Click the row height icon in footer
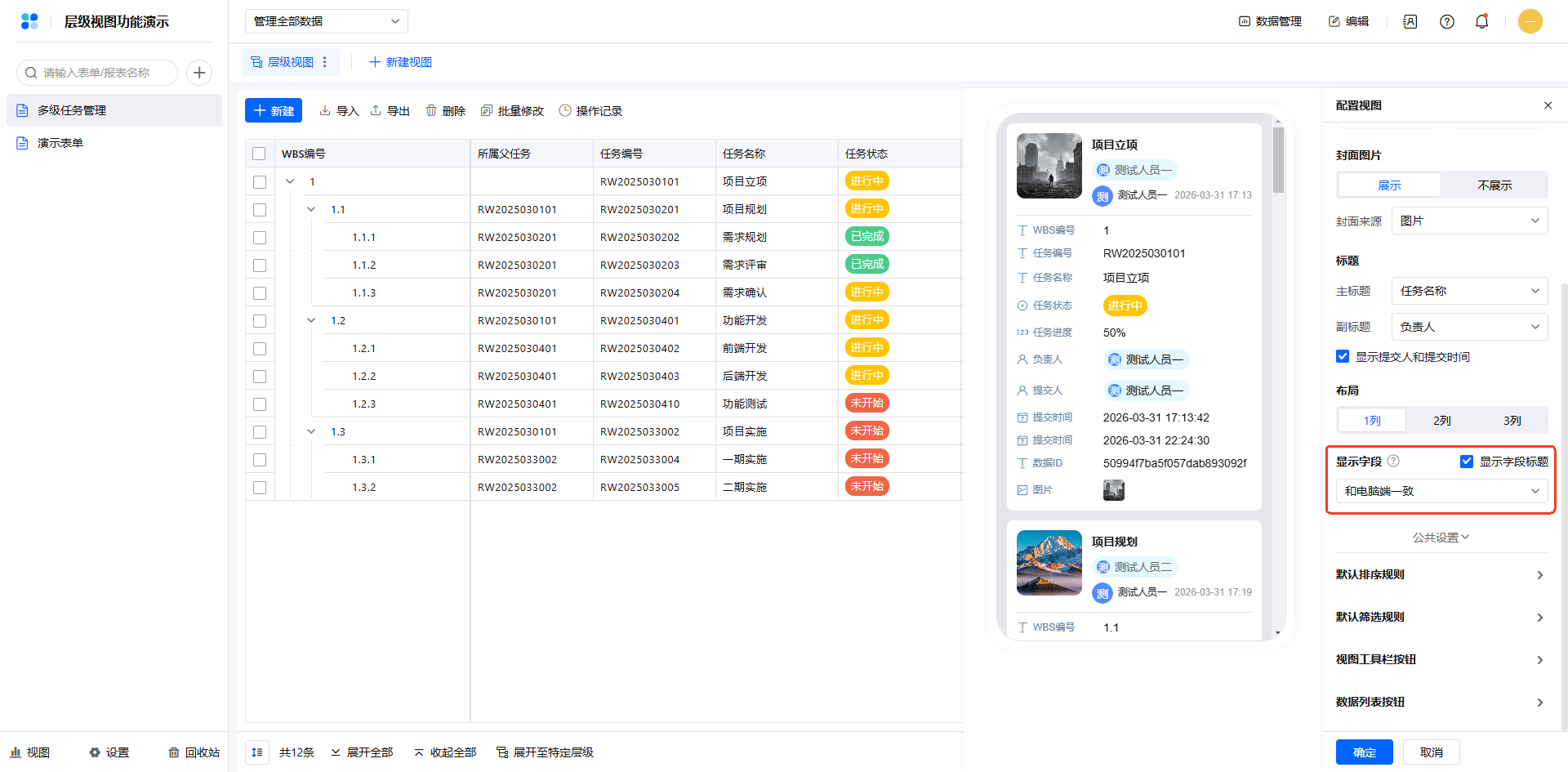Viewport: 1568px width, 772px height. pyautogui.click(x=257, y=752)
